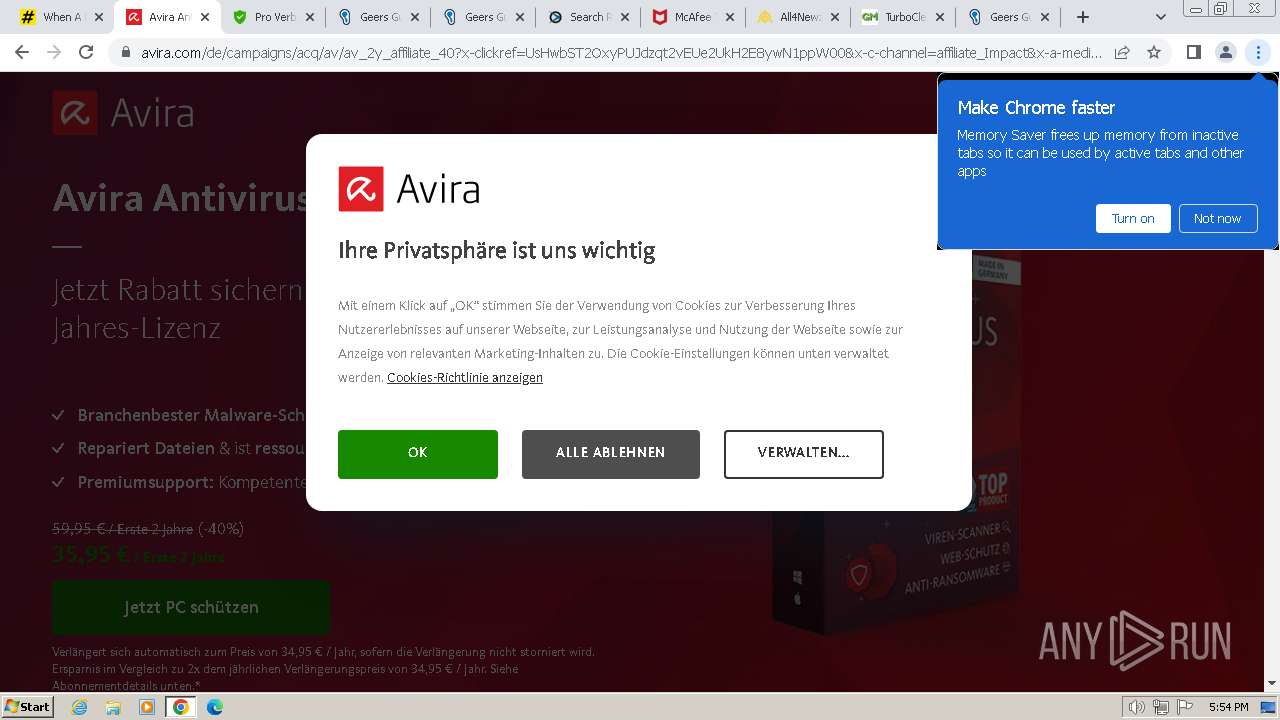Switch to the TurboCle tab
The height and width of the screenshot is (720, 1280).
coord(902,17)
